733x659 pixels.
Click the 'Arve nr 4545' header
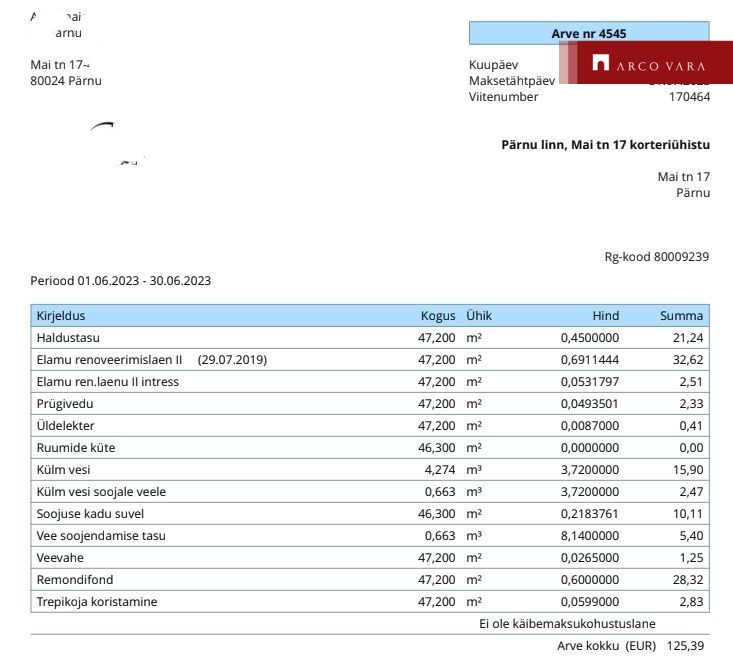(589, 33)
